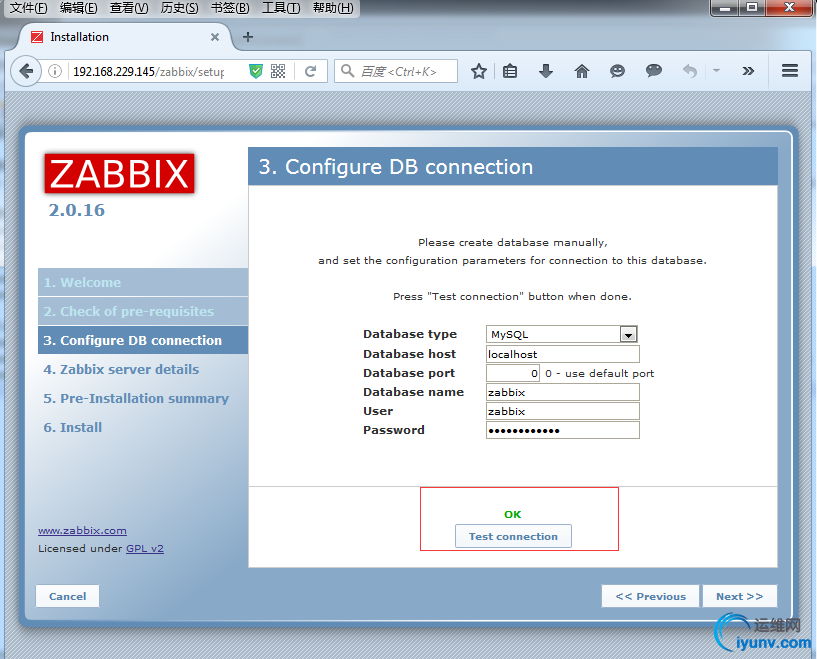Go back with the browser back arrow
Image resolution: width=817 pixels, height=659 pixels.
26,71
